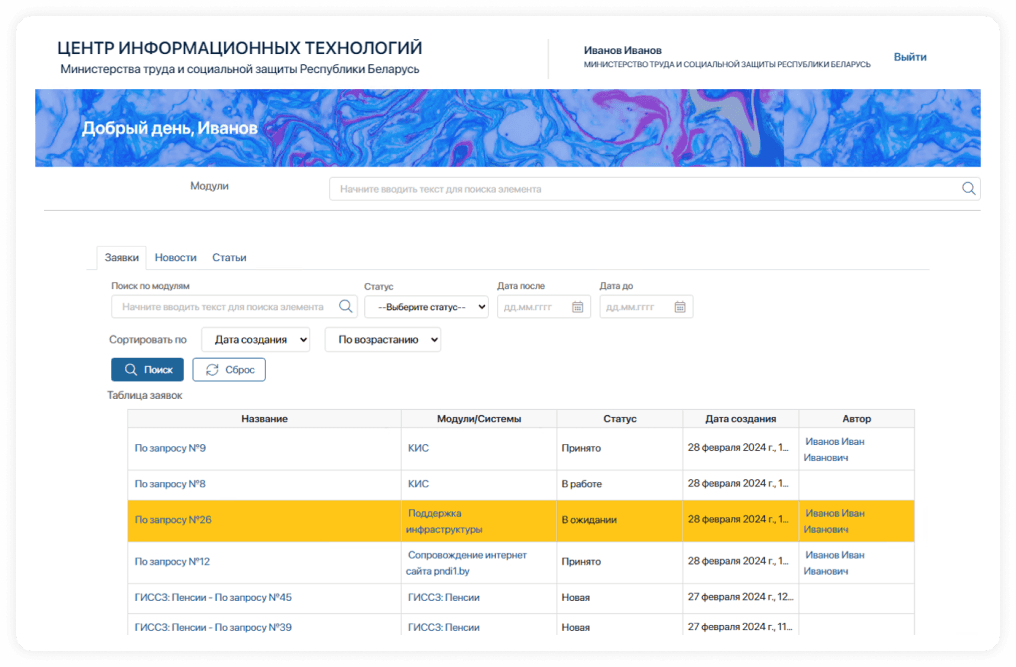The height and width of the screenshot is (667, 1016).
Task: Click 'Сопровождение интернет сайта pndi1.by' link
Action: click(467, 563)
